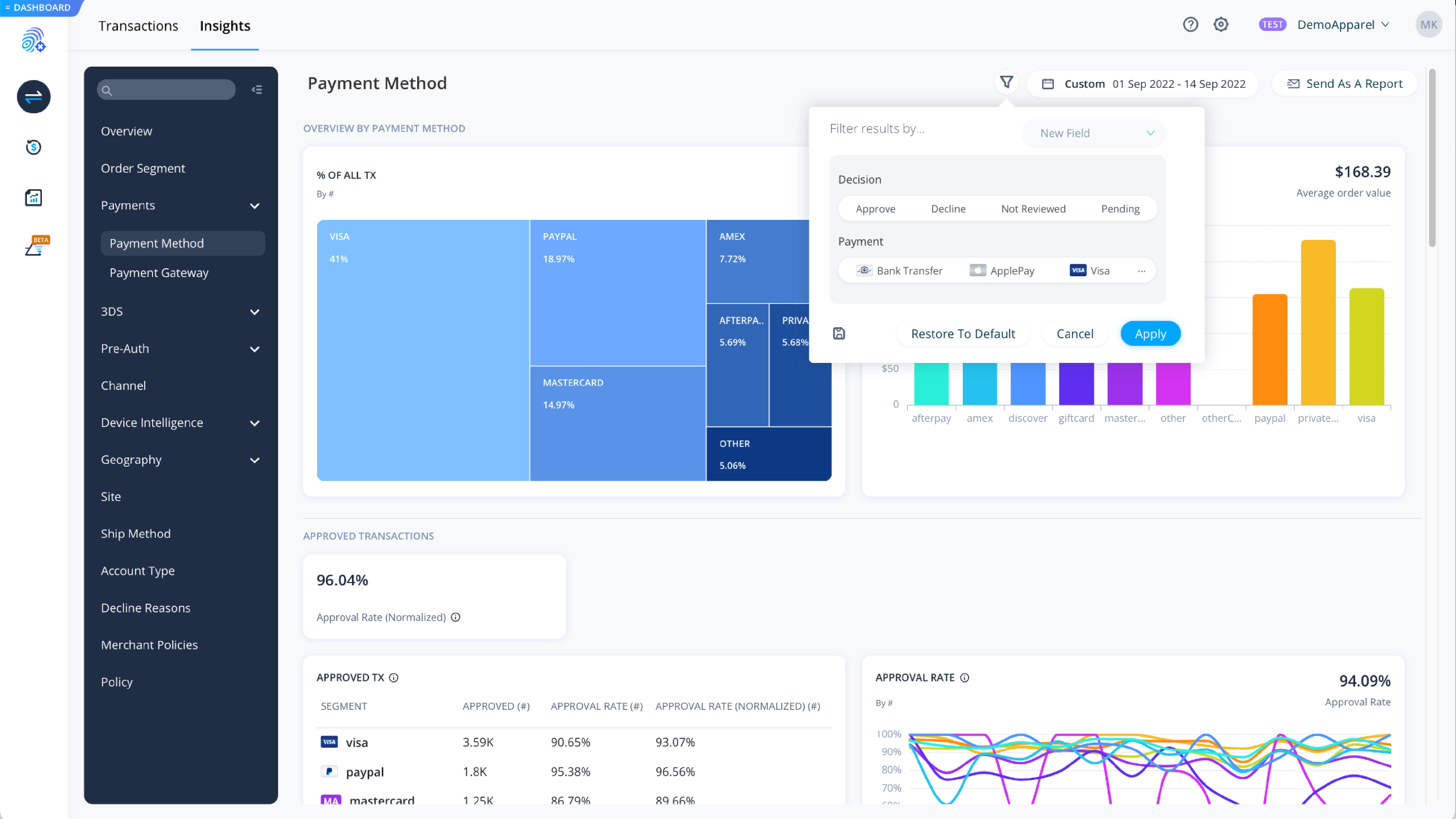The image size is (1456, 819).
Task: Switch to the Transactions tab
Action: coord(138,25)
